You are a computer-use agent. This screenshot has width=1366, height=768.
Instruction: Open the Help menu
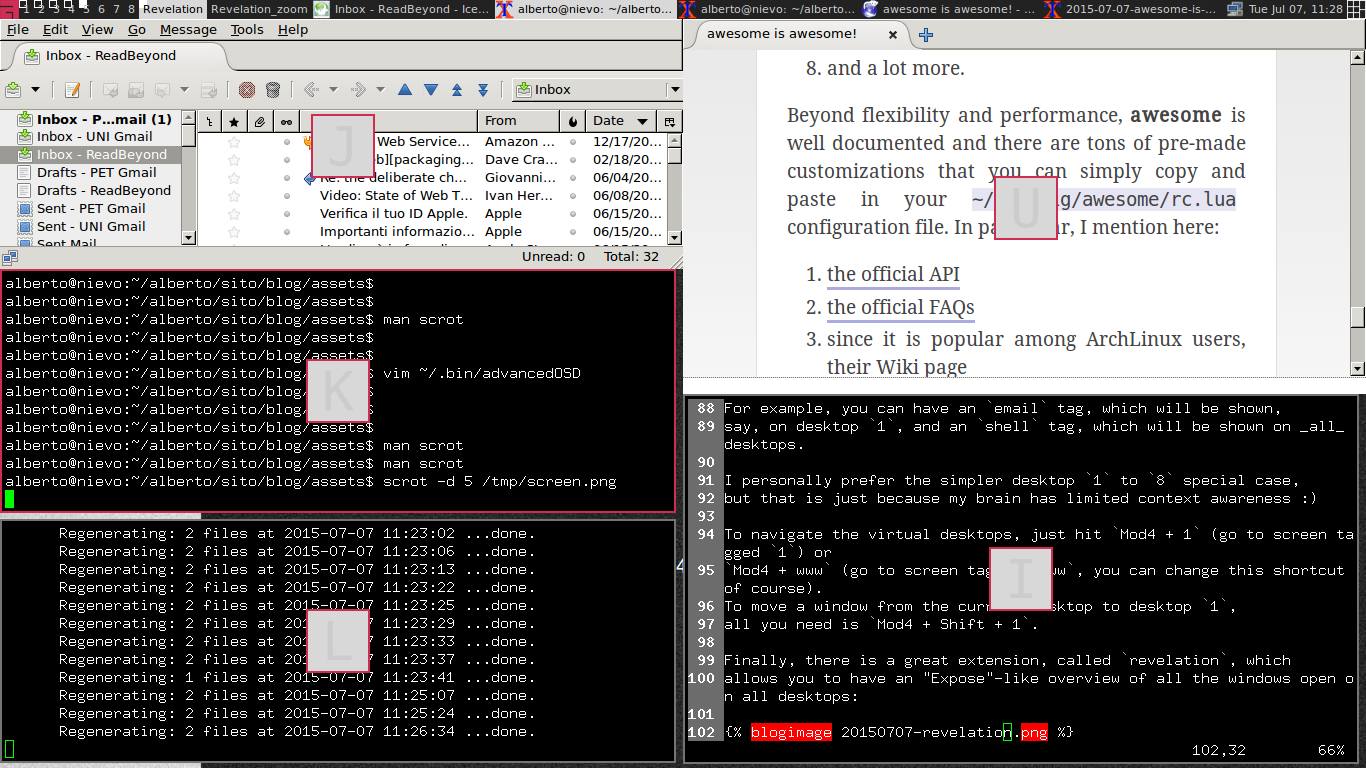[x=293, y=30]
